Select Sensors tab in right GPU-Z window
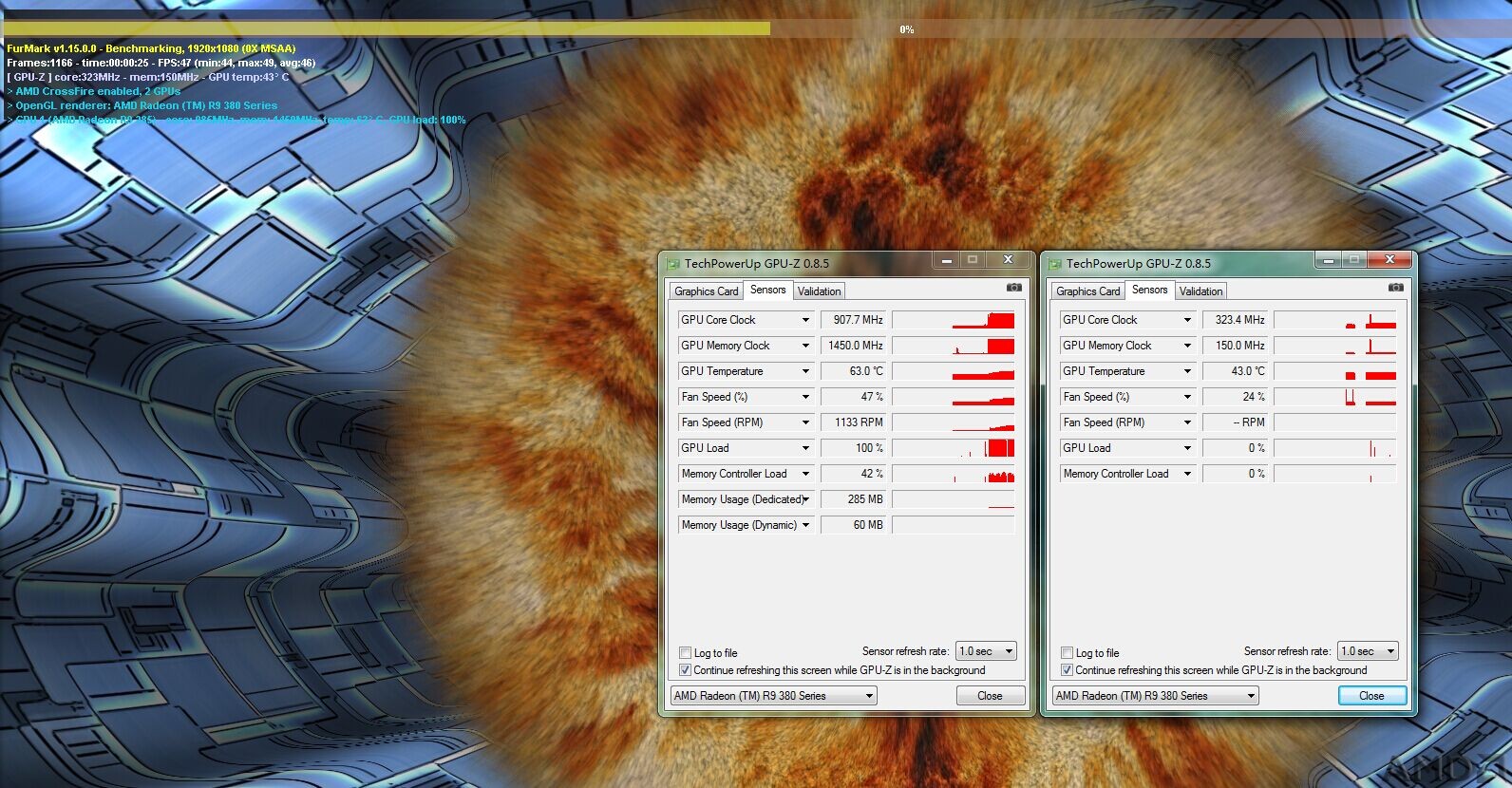Image resolution: width=1512 pixels, height=788 pixels. pyautogui.click(x=1149, y=290)
